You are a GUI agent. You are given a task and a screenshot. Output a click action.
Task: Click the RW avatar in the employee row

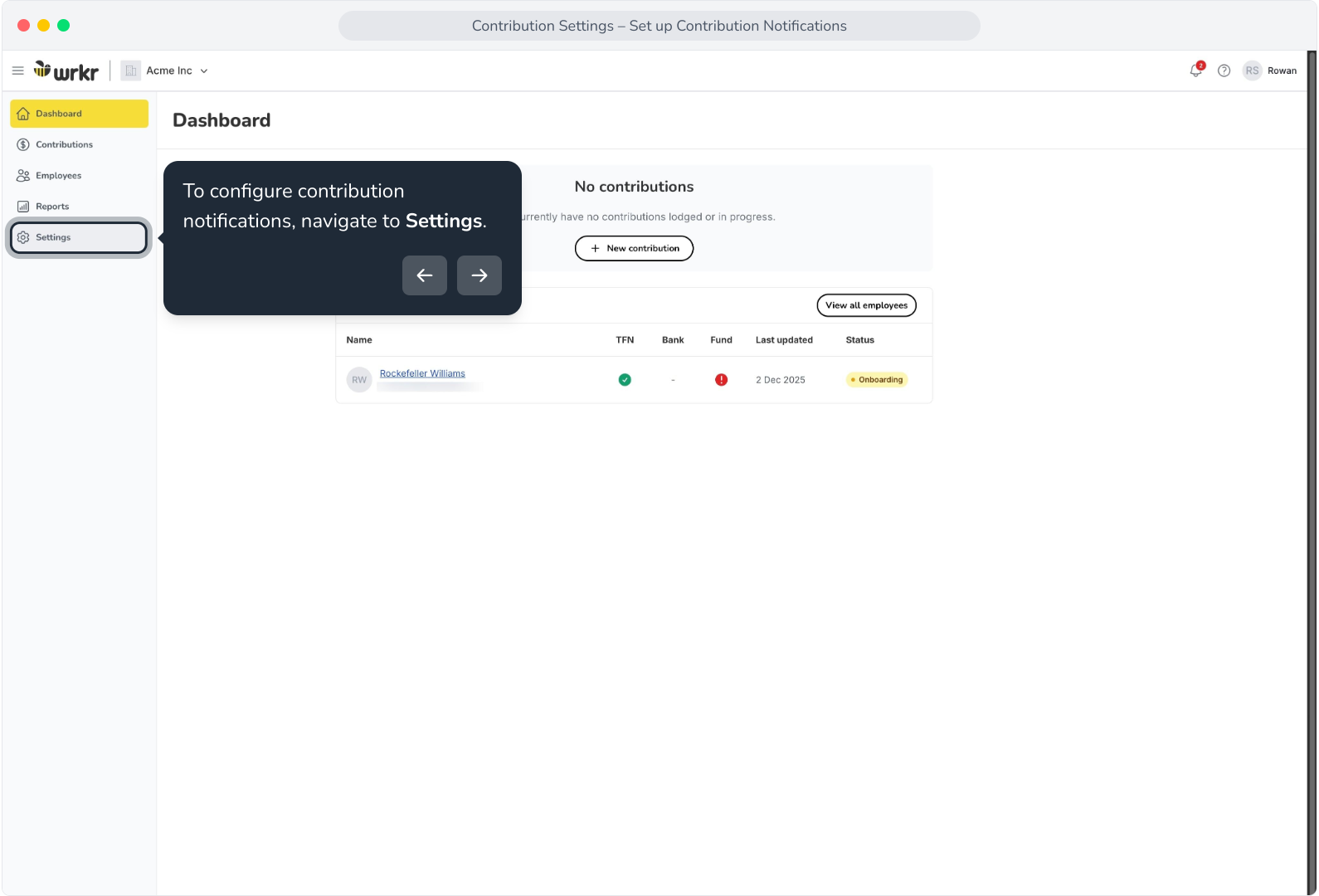pyautogui.click(x=359, y=380)
